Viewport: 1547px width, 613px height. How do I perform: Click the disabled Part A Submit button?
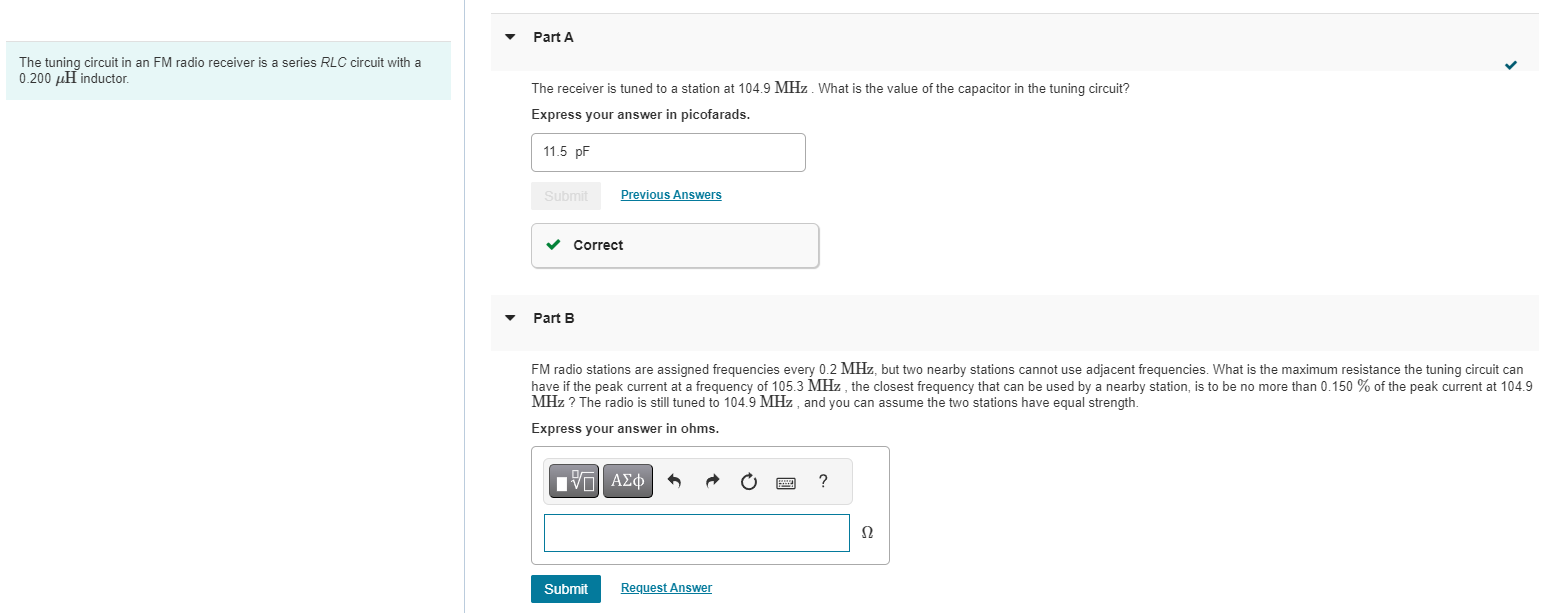pos(566,196)
